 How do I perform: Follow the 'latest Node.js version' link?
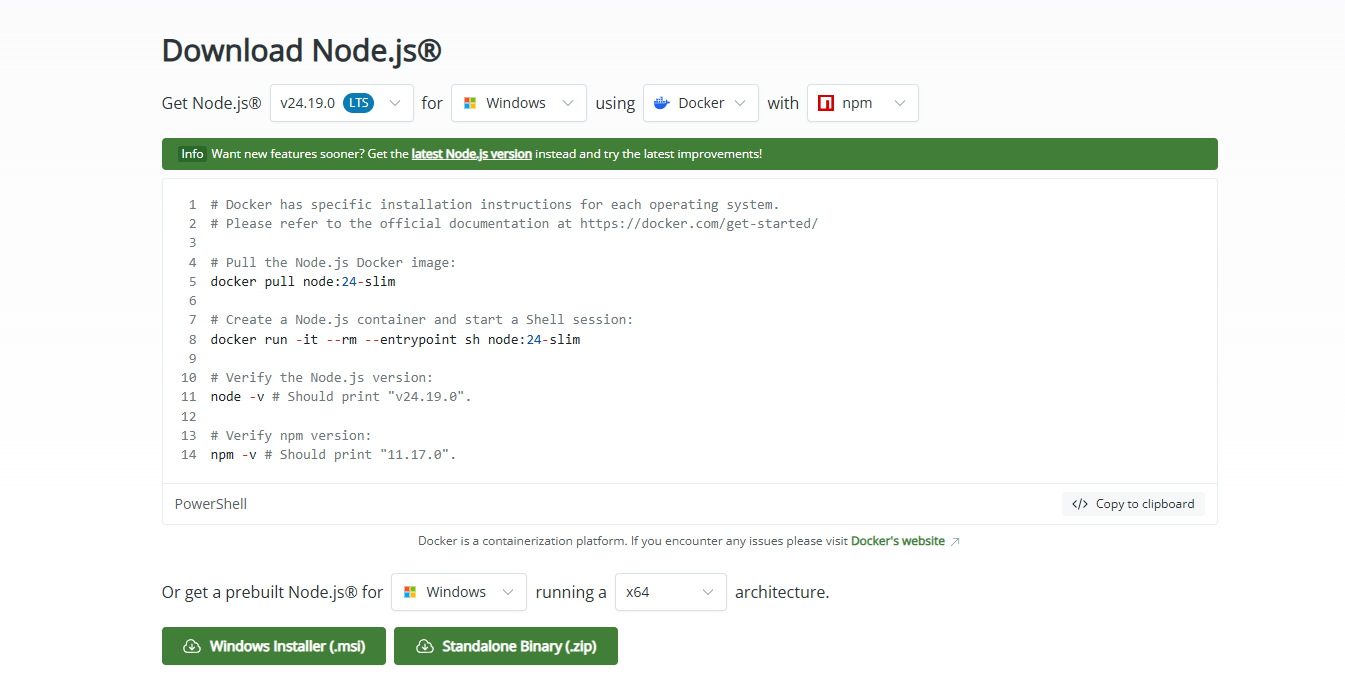tap(472, 154)
